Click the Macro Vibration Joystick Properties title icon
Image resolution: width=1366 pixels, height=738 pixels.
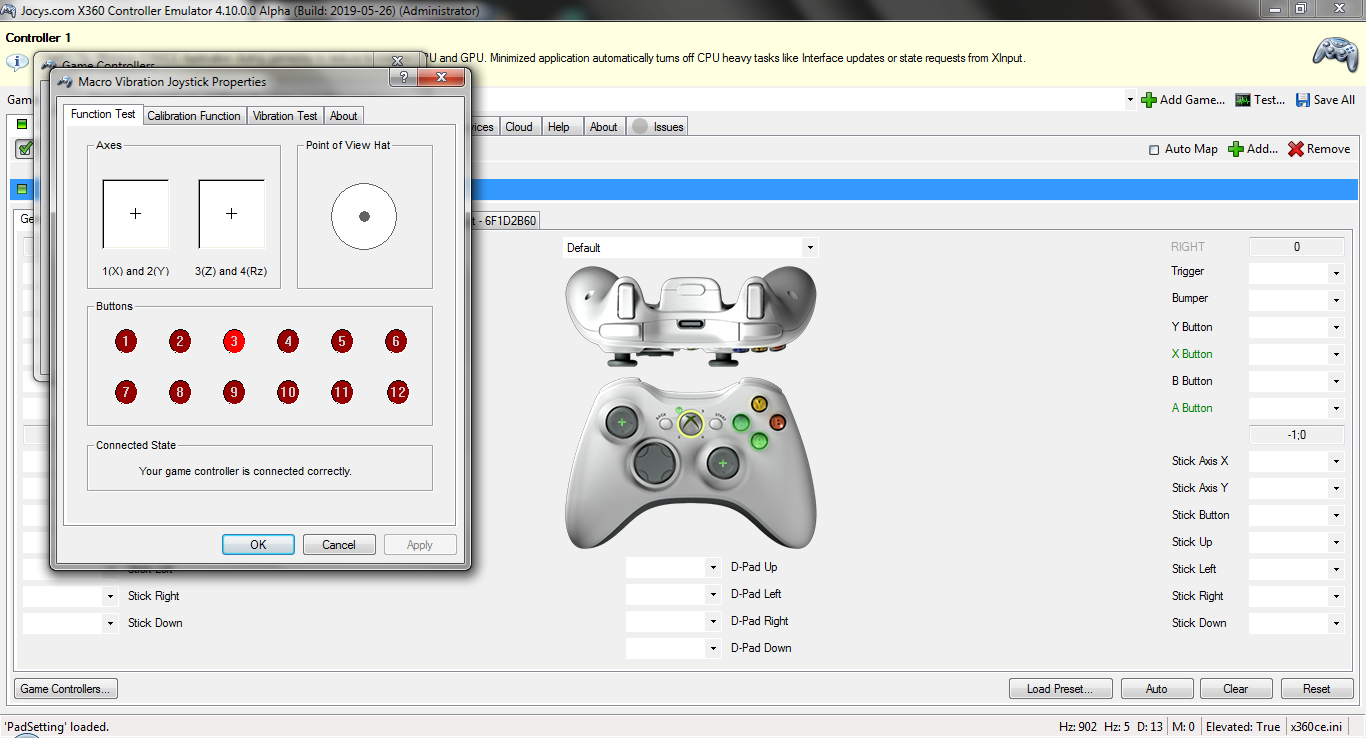65,82
